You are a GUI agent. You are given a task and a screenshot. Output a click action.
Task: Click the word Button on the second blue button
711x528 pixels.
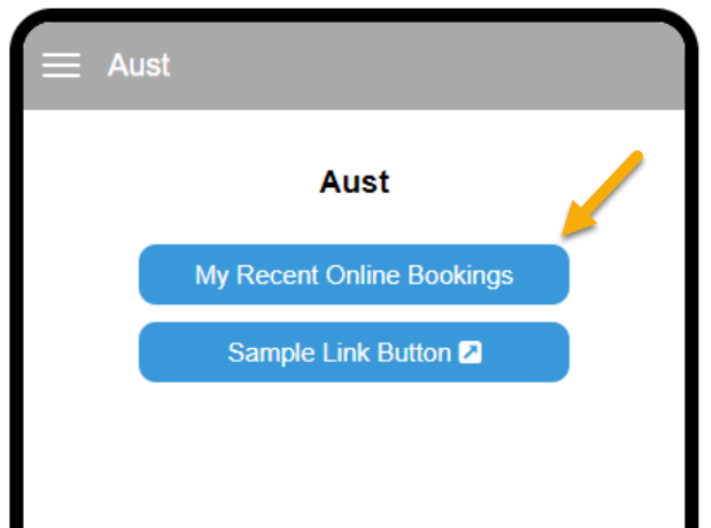tap(414, 352)
